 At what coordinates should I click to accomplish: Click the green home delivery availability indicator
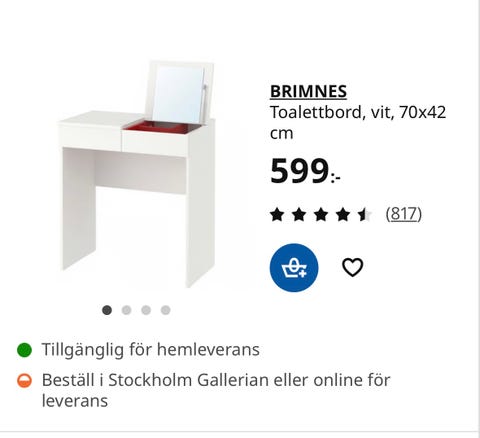(x=24, y=350)
